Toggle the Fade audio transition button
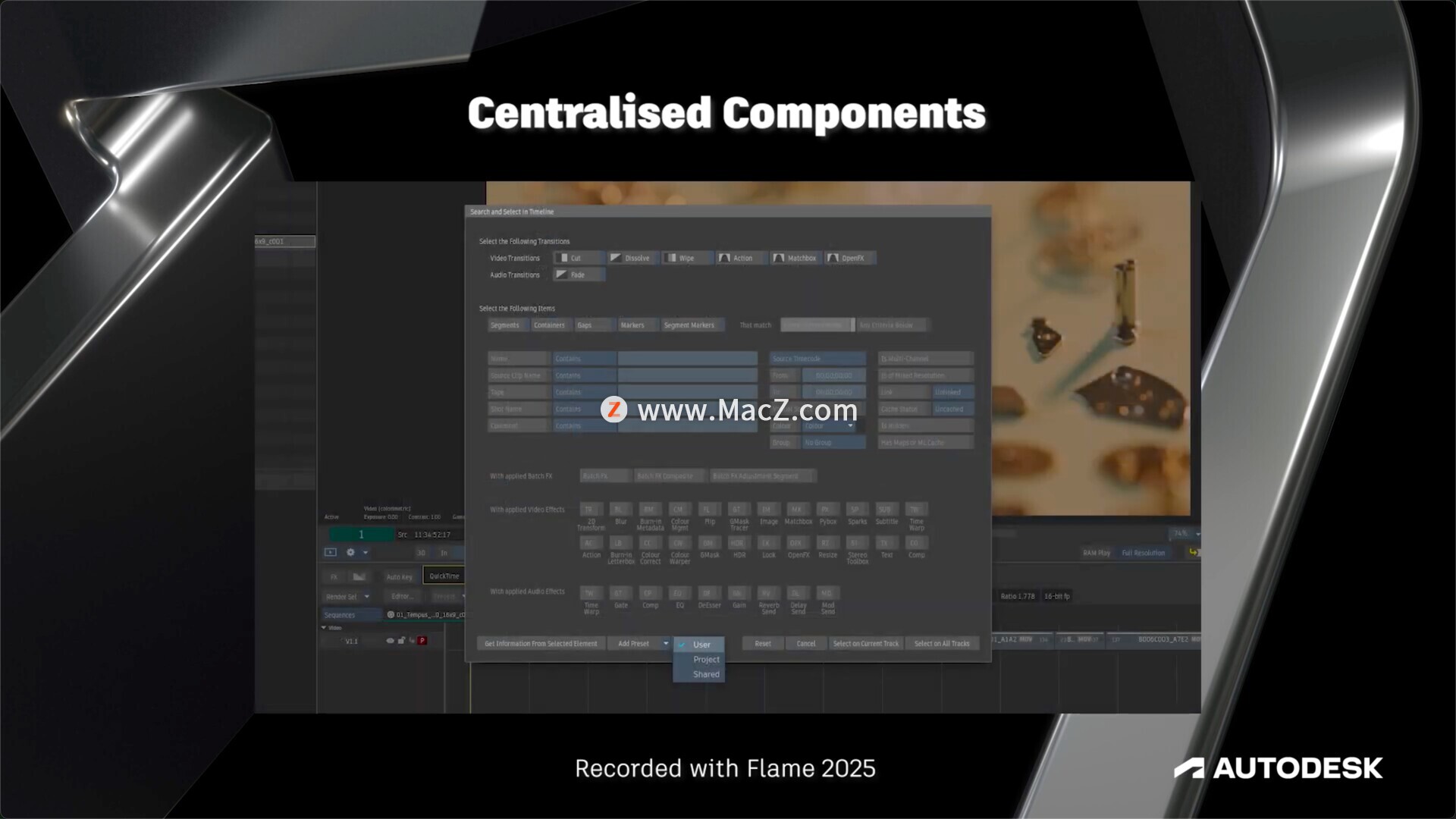 [579, 275]
